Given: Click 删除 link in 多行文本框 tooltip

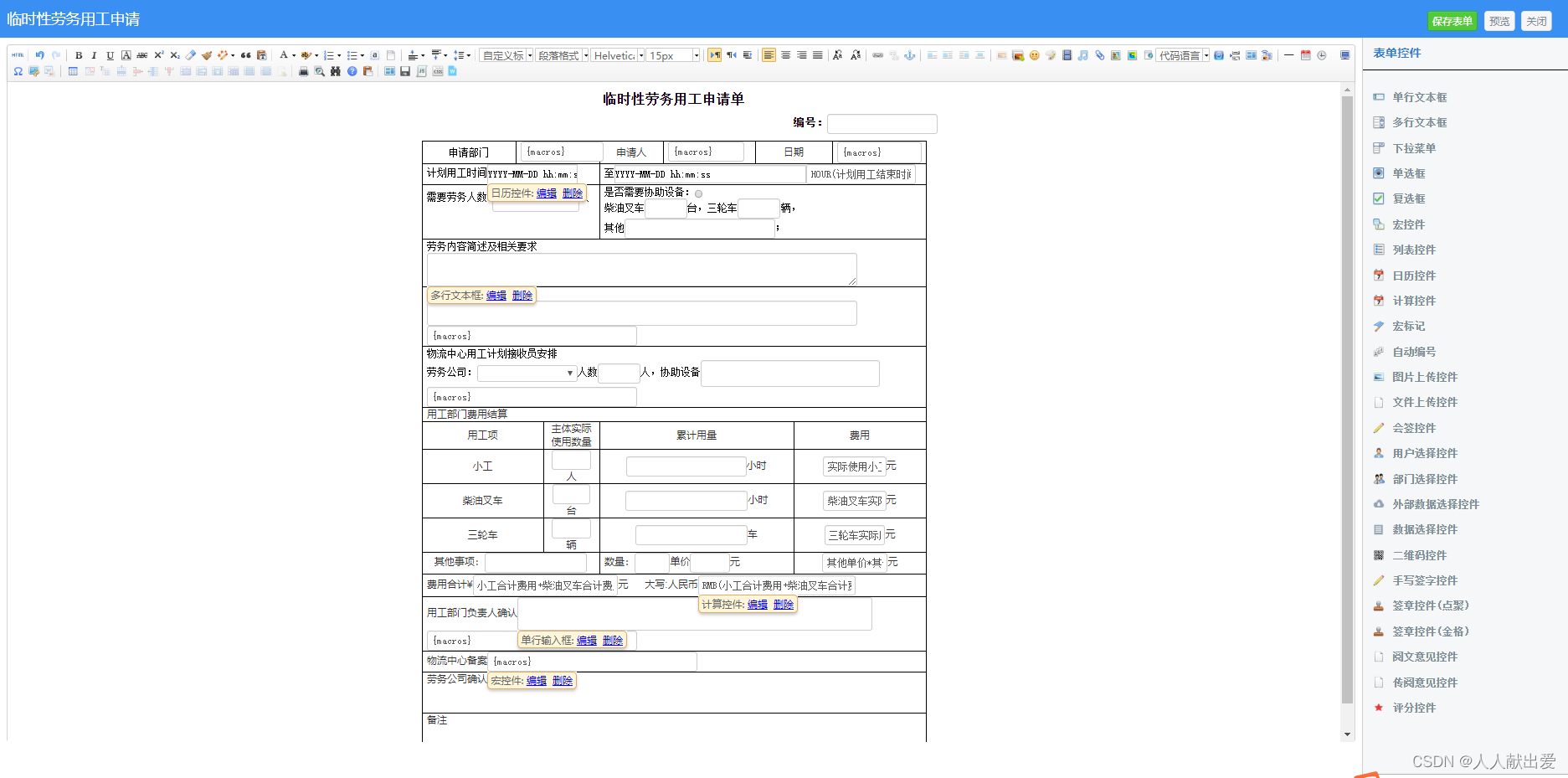Looking at the screenshot, I should pyautogui.click(x=522, y=296).
